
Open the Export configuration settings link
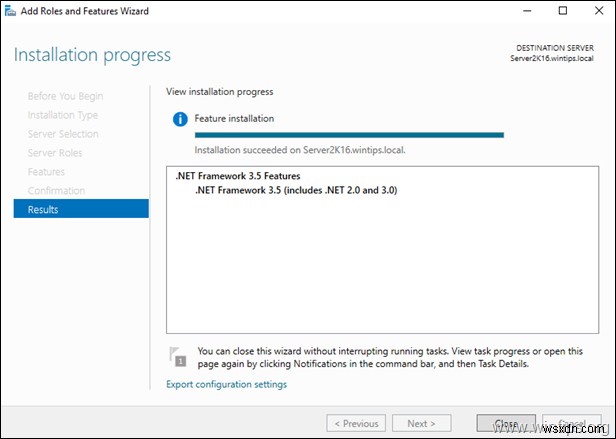pos(226,384)
